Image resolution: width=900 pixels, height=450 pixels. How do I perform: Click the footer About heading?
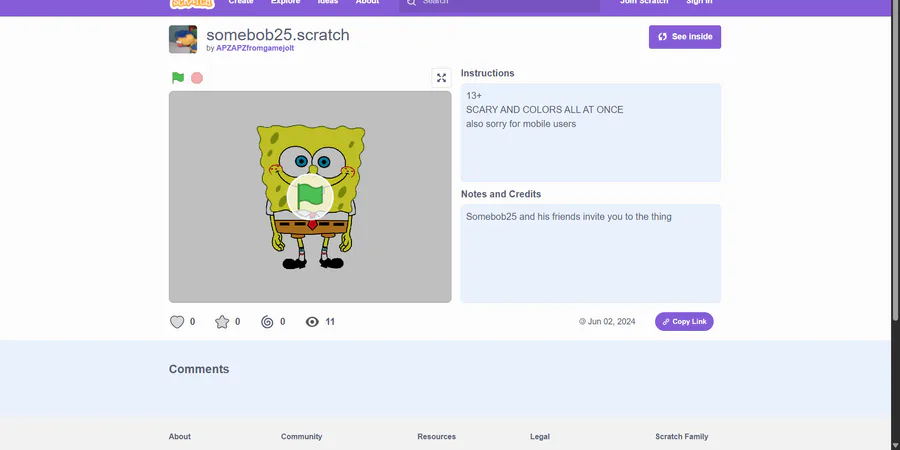click(x=180, y=436)
